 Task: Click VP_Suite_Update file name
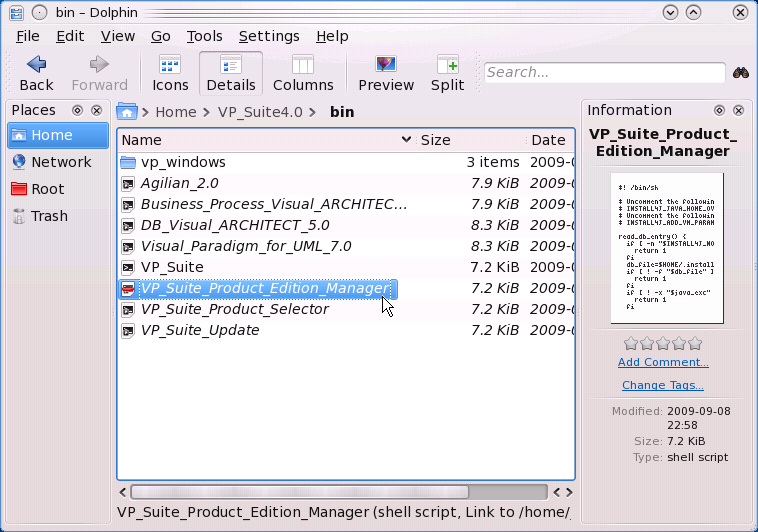tap(200, 330)
